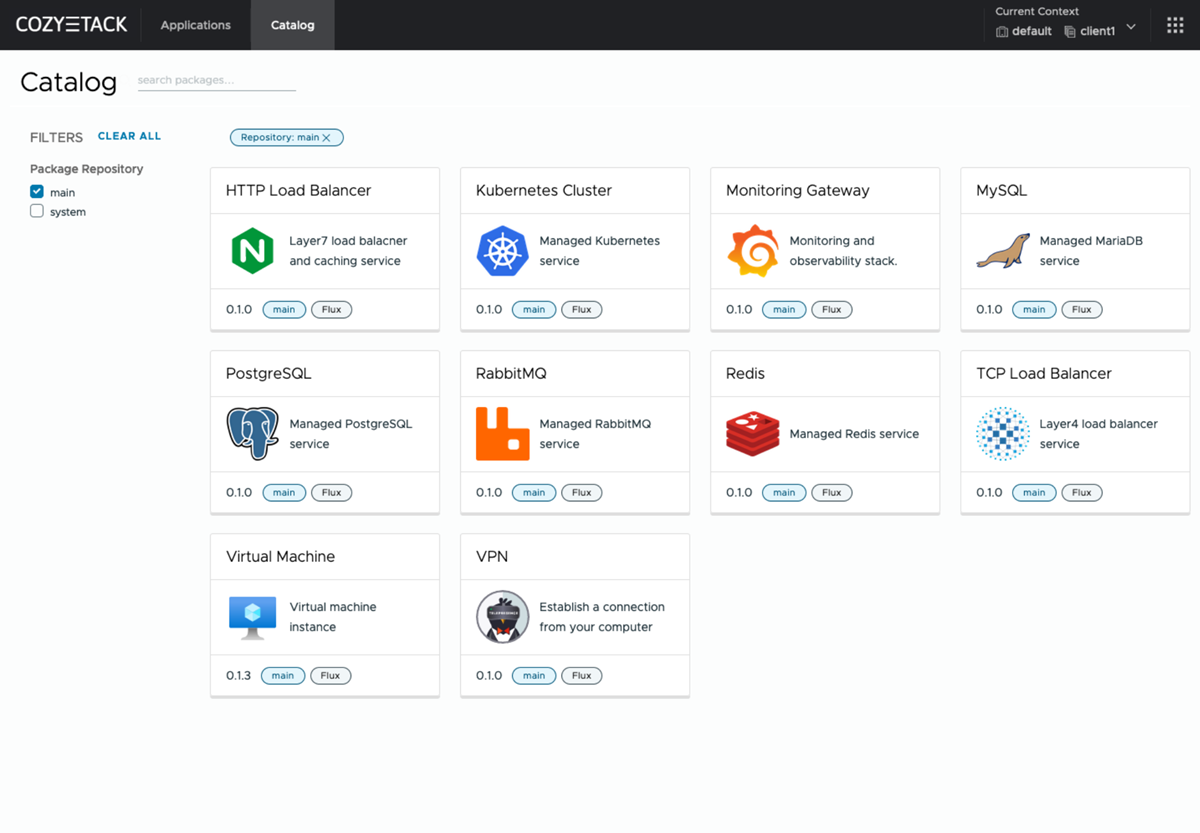The height and width of the screenshot is (833, 1200).
Task: Expand the Current Context dropdown chevron
Action: 1131,27
